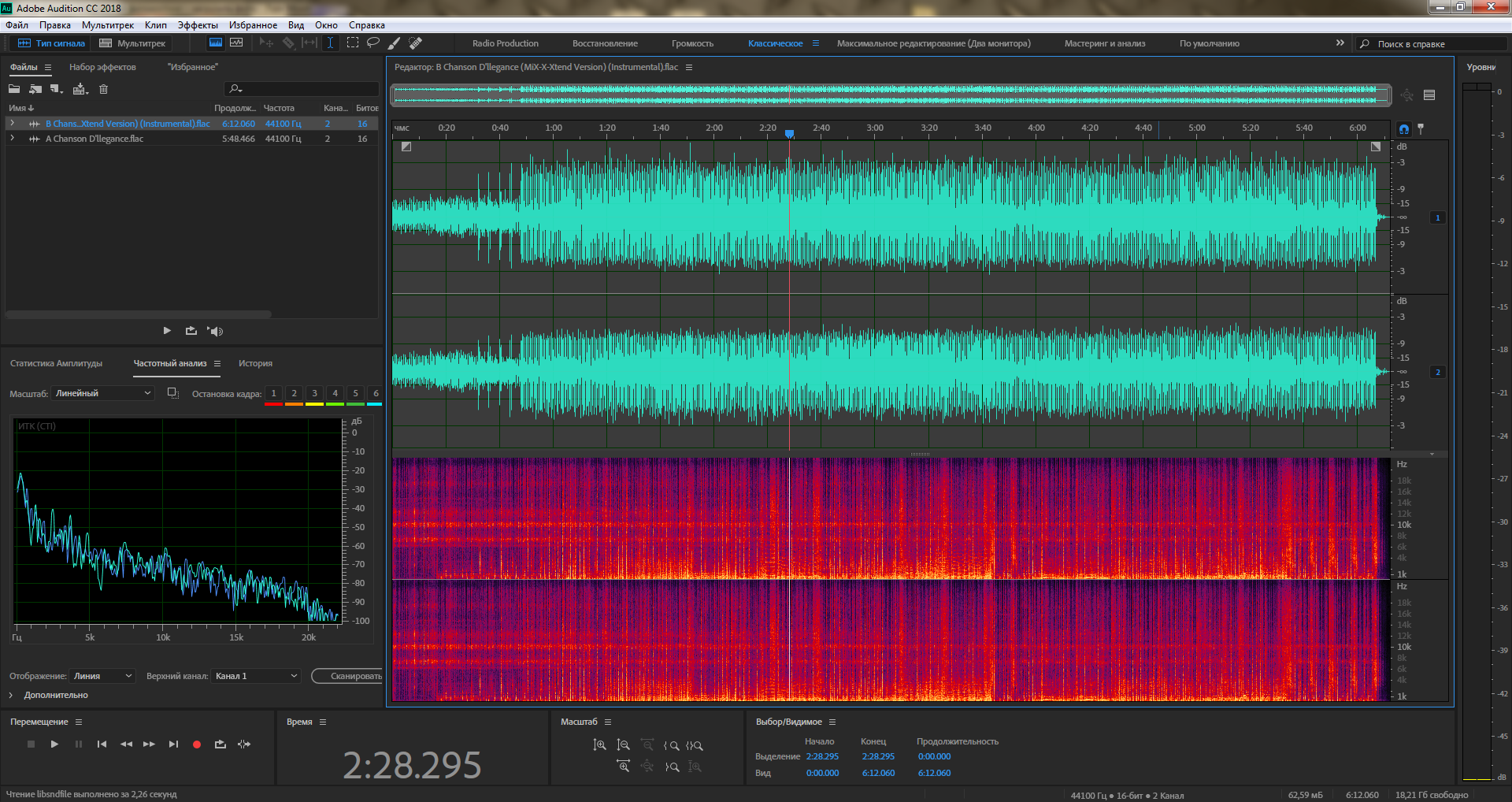This screenshot has width=1512, height=802.
Task: Open Insert into Multitrack dropdown
Action: tap(80, 89)
